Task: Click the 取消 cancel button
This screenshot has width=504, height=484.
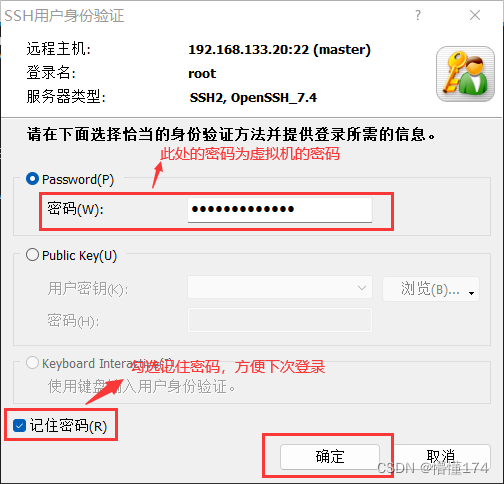Action: pos(441,456)
